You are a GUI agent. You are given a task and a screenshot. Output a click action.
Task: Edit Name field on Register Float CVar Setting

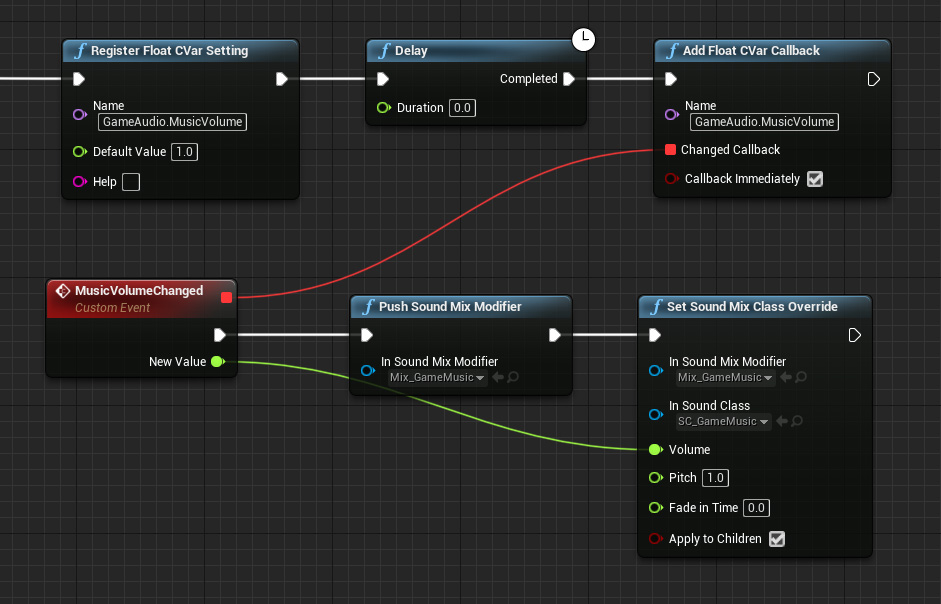pos(172,122)
